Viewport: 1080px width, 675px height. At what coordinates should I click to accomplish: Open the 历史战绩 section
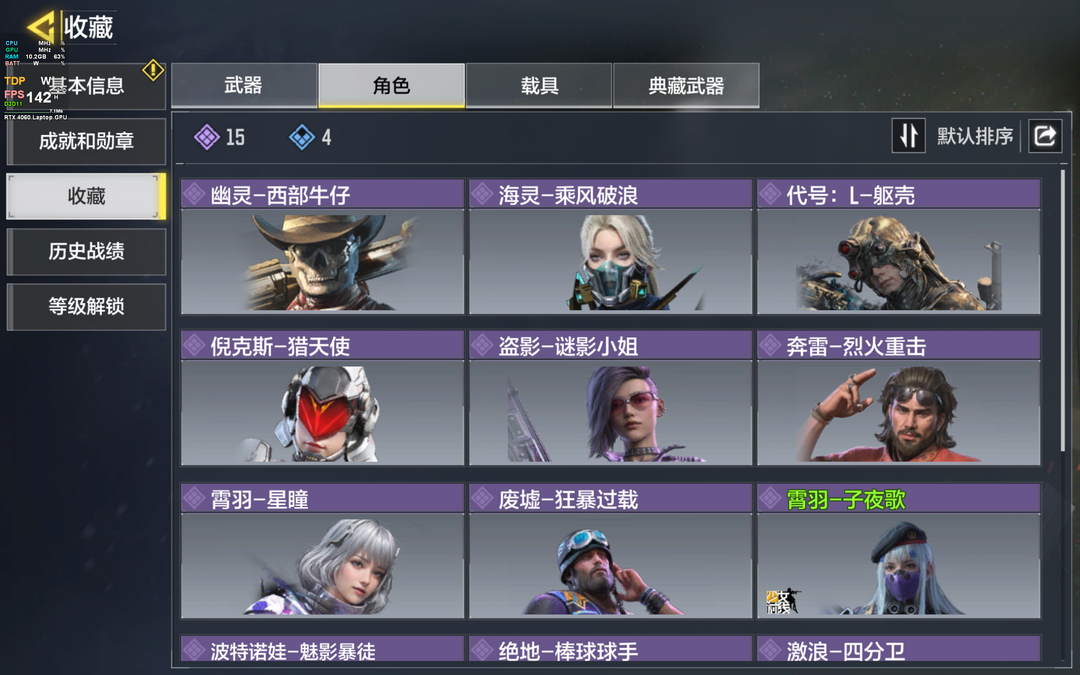coord(86,251)
